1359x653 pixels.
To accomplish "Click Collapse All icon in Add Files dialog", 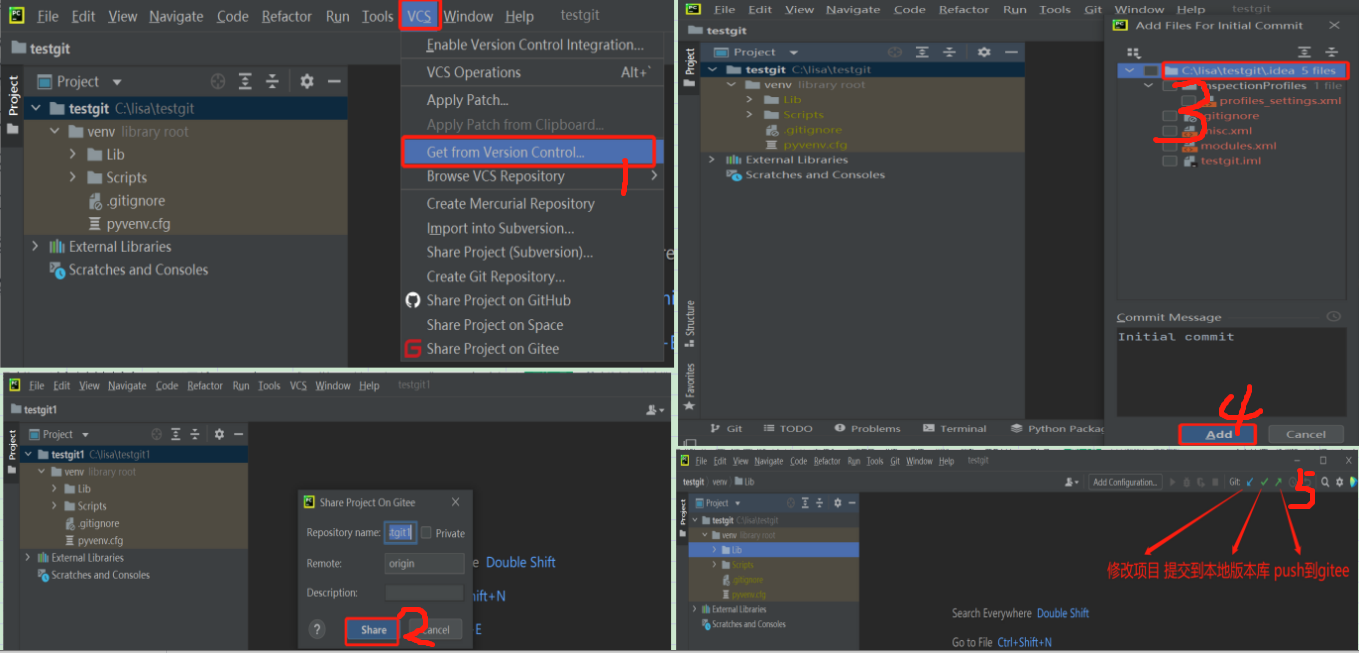I will coord(1331,52).
